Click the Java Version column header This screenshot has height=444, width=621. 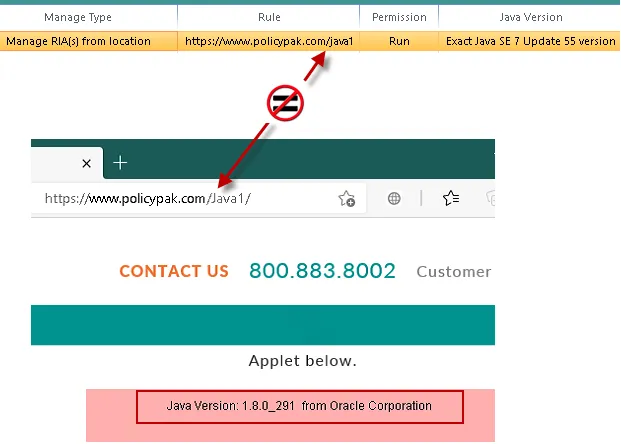(x=530, y=17)
